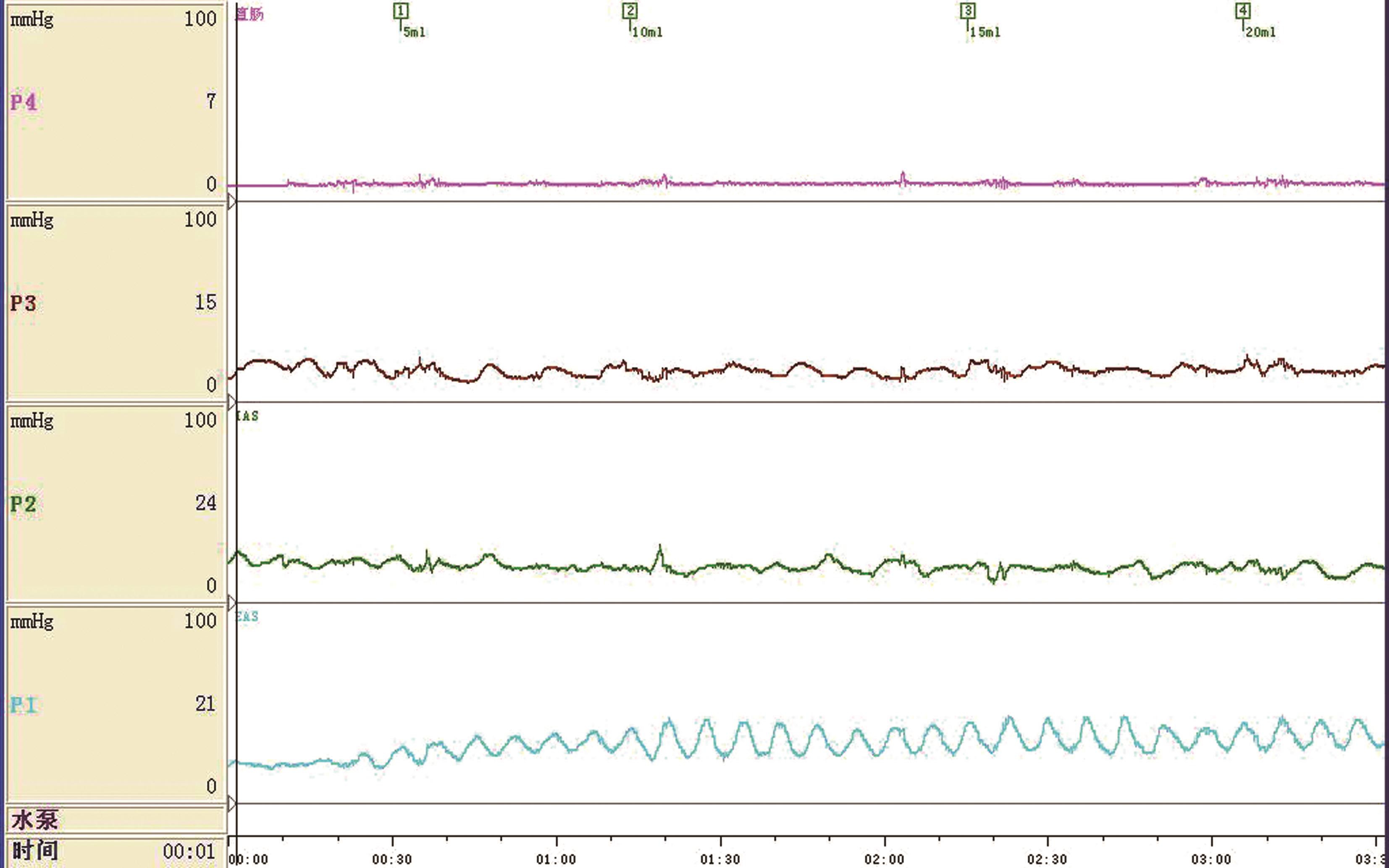Select the P3 channel label

[x=24, y=303]
